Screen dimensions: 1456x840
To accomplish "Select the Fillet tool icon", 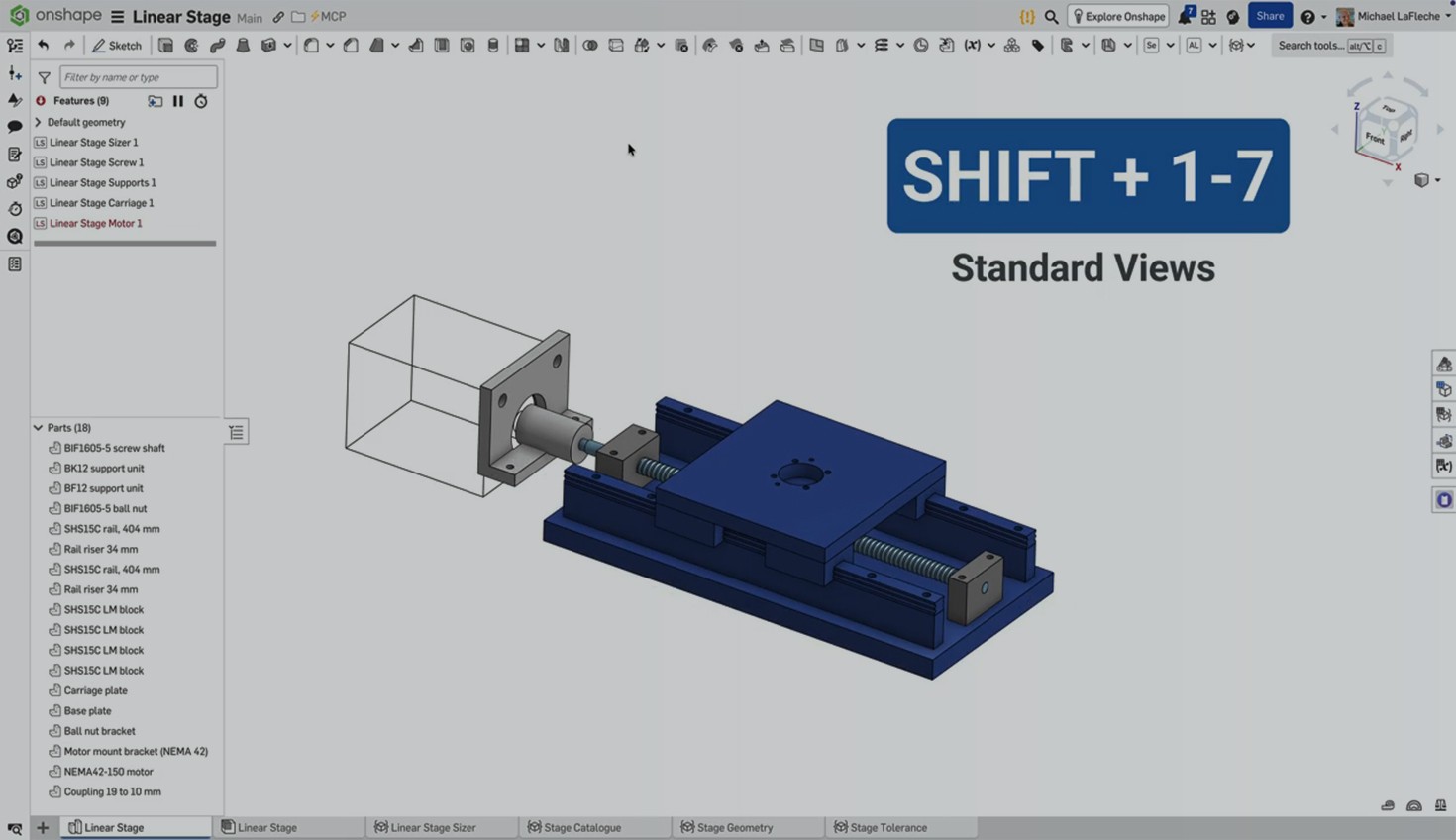I will tap(311, 46).
